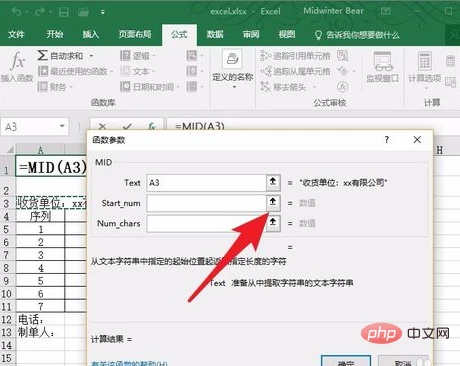Viewport: 460px width, 366px height.
Task: Click the Save icon in title bar
Action: point(63,12)
